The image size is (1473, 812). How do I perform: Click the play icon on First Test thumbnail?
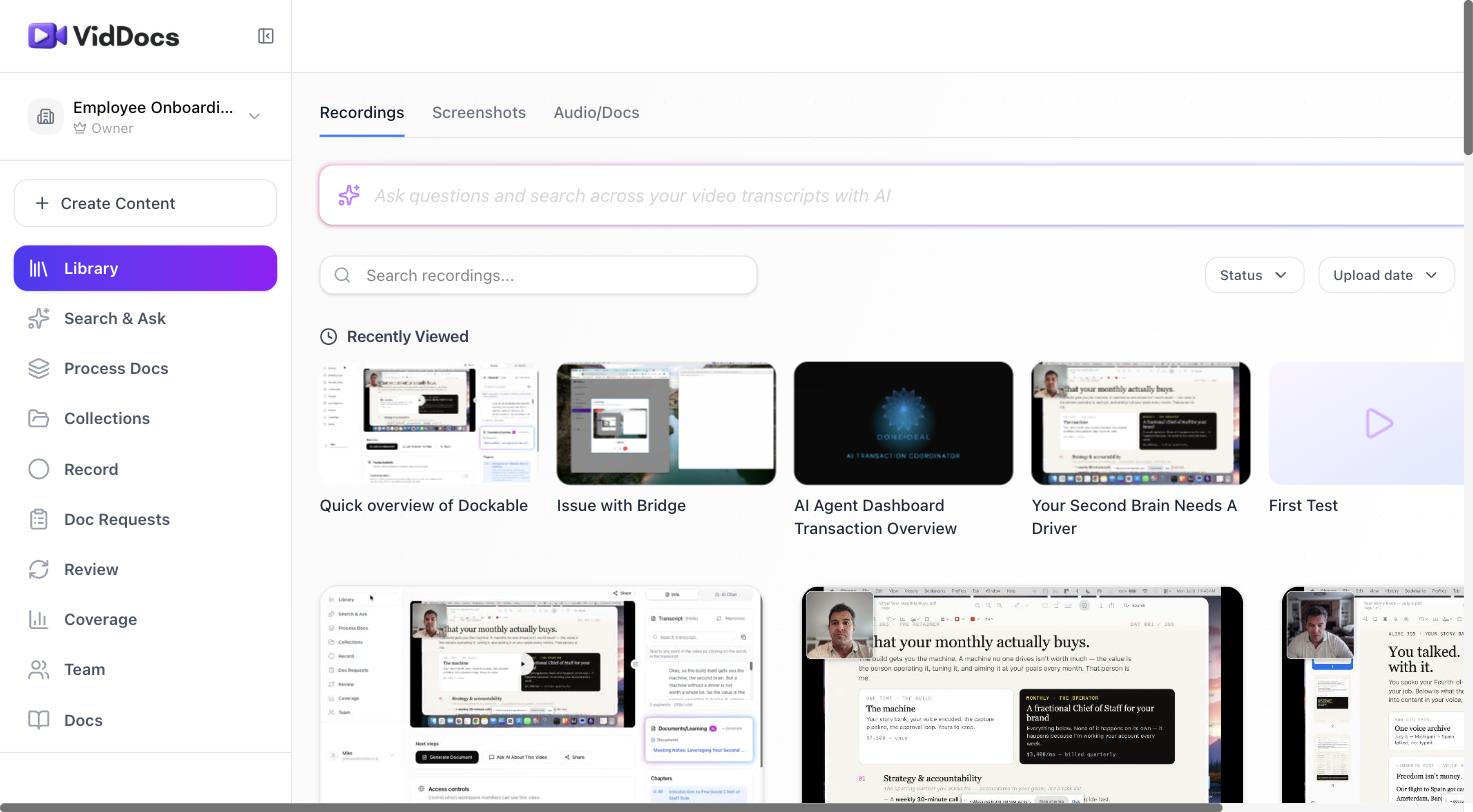pyautogui.click(x=1379, y=423)
